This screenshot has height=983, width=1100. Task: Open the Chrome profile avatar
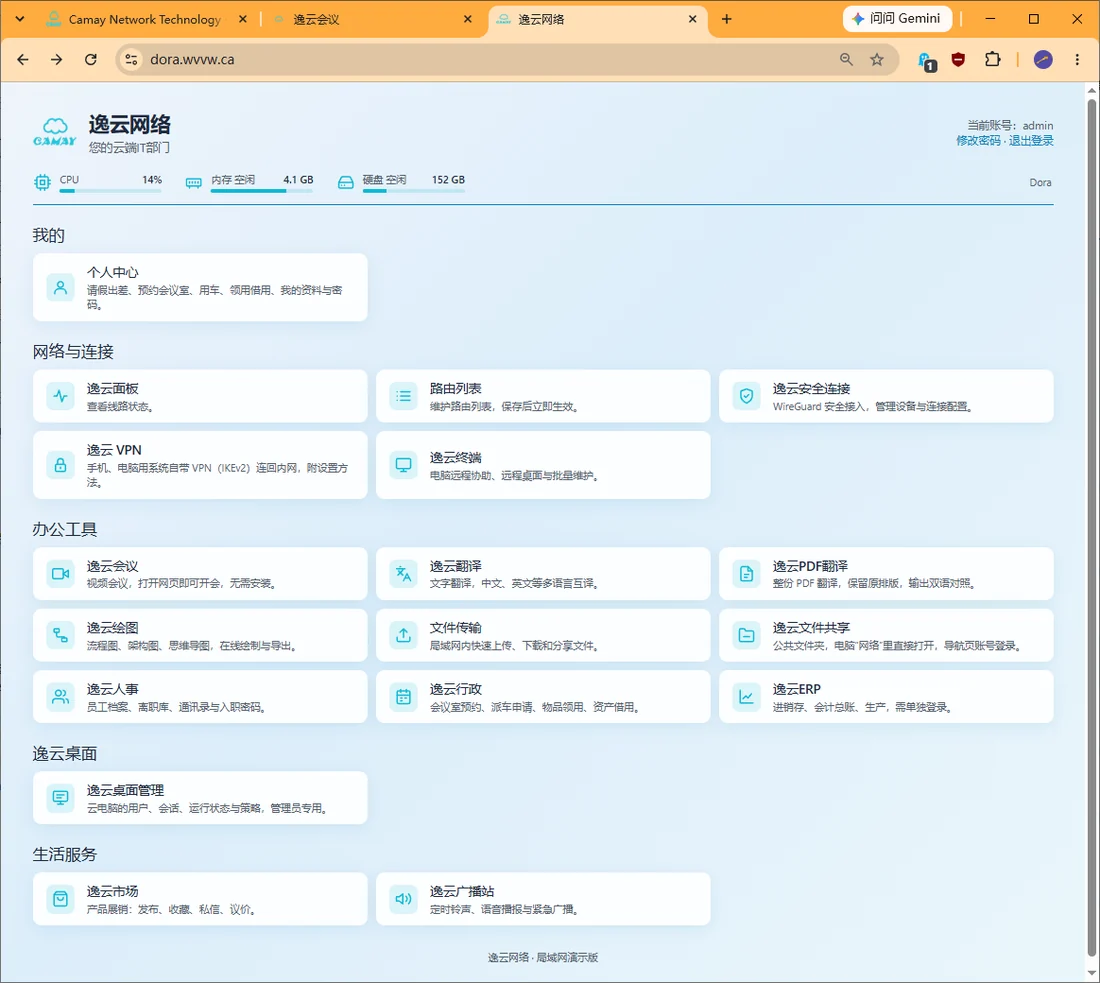pyautogui.click(x=1043, y=60)
